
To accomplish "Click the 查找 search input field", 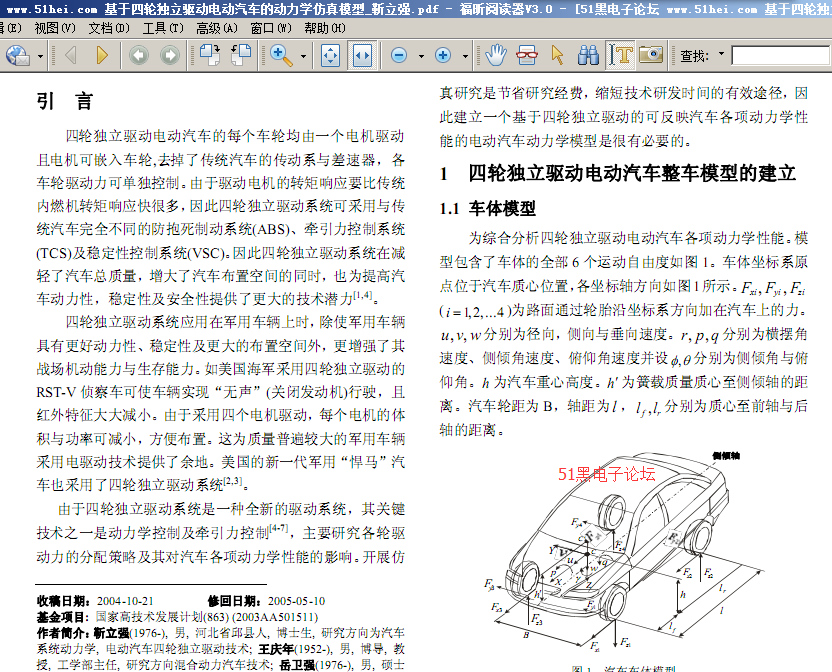I will [781, 55].
